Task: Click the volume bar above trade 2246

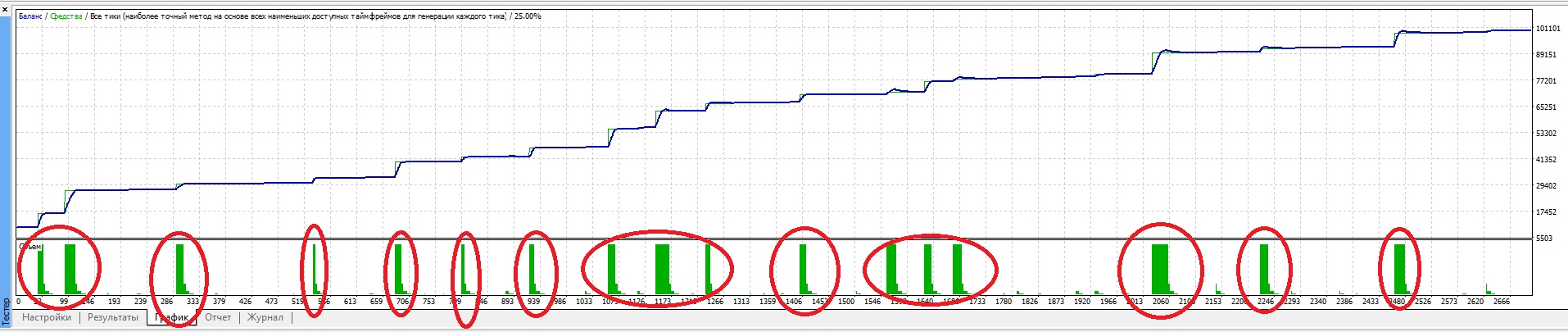Action: click(1264, 269)
